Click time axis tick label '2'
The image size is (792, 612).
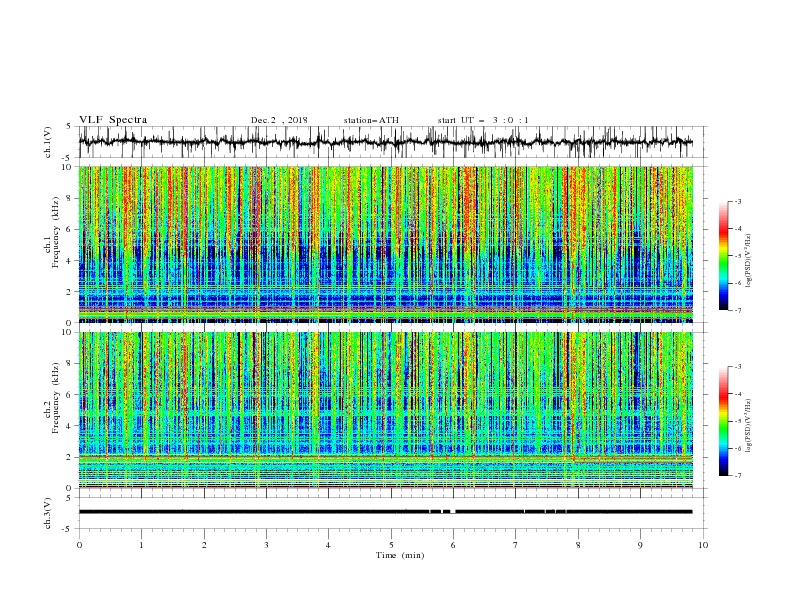204,545
